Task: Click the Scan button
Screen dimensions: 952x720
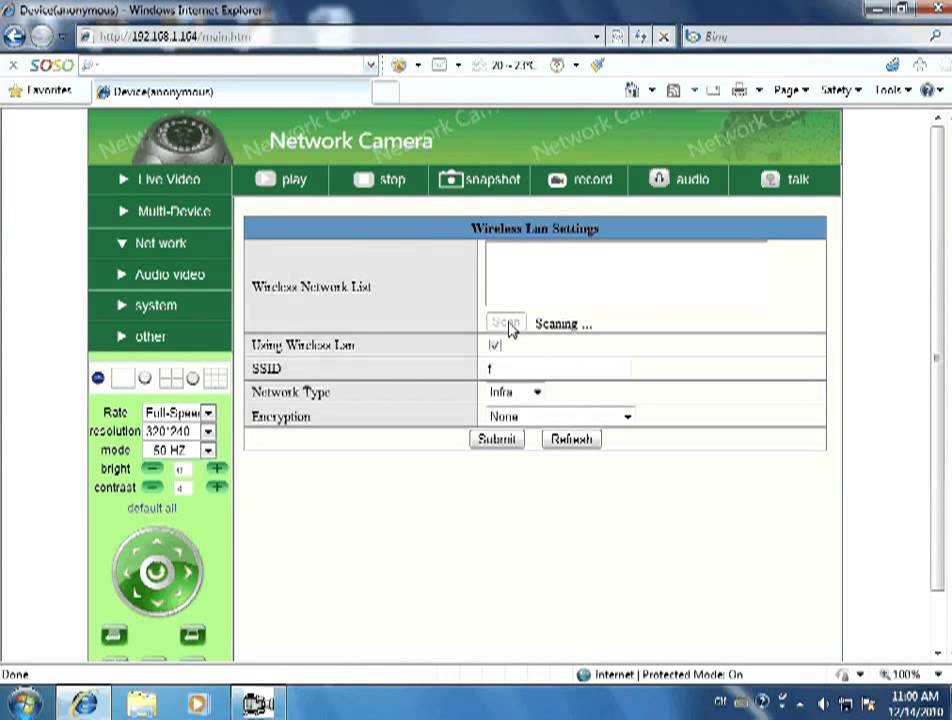Action: (x=506, y=322)
